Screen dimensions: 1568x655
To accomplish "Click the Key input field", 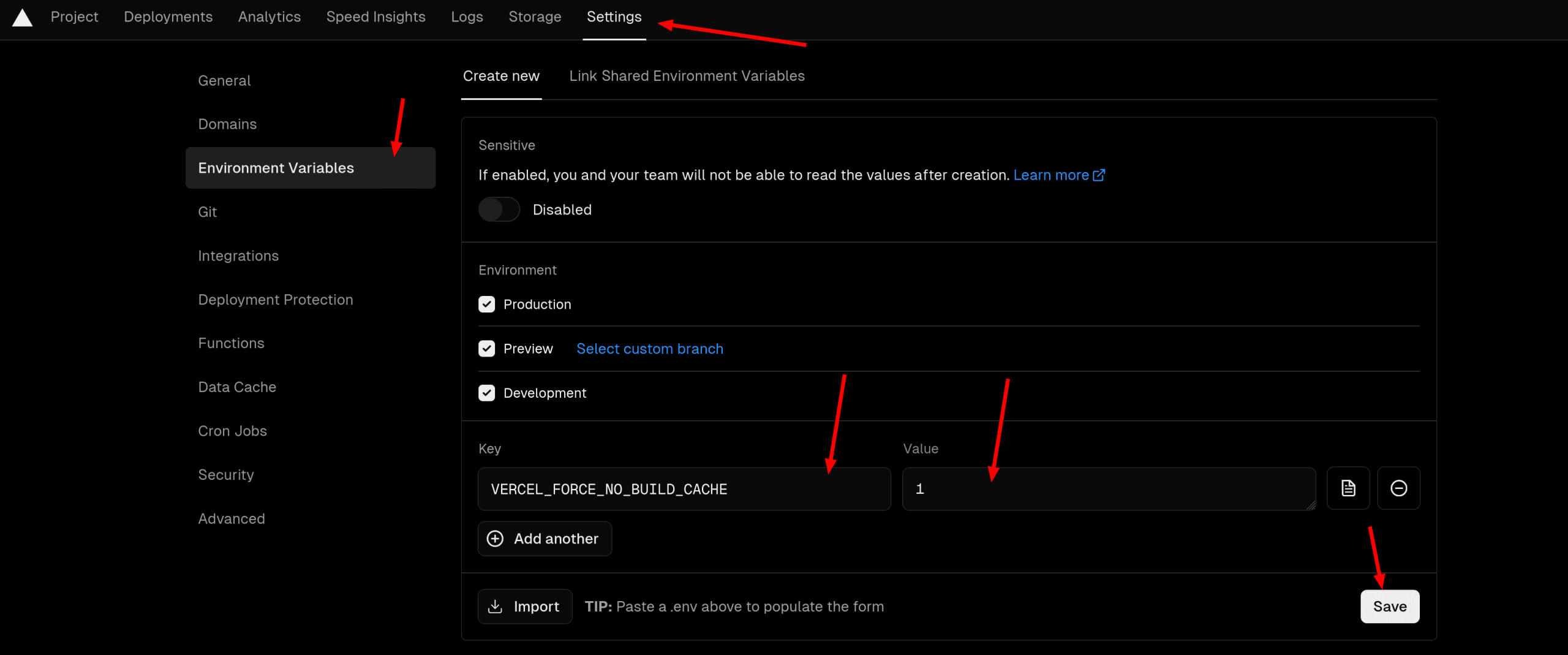I will (x=684, y=489).
